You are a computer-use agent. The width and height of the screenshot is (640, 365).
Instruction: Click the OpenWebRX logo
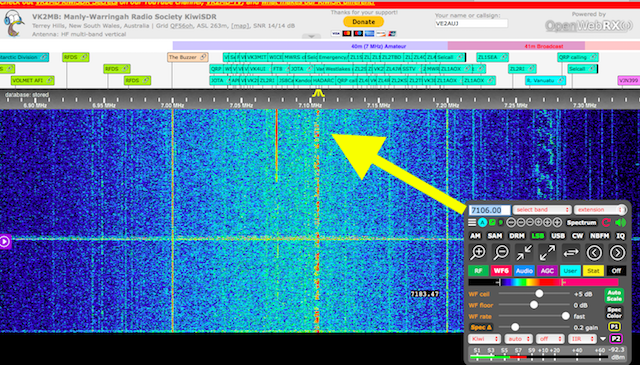click(588, 26)
